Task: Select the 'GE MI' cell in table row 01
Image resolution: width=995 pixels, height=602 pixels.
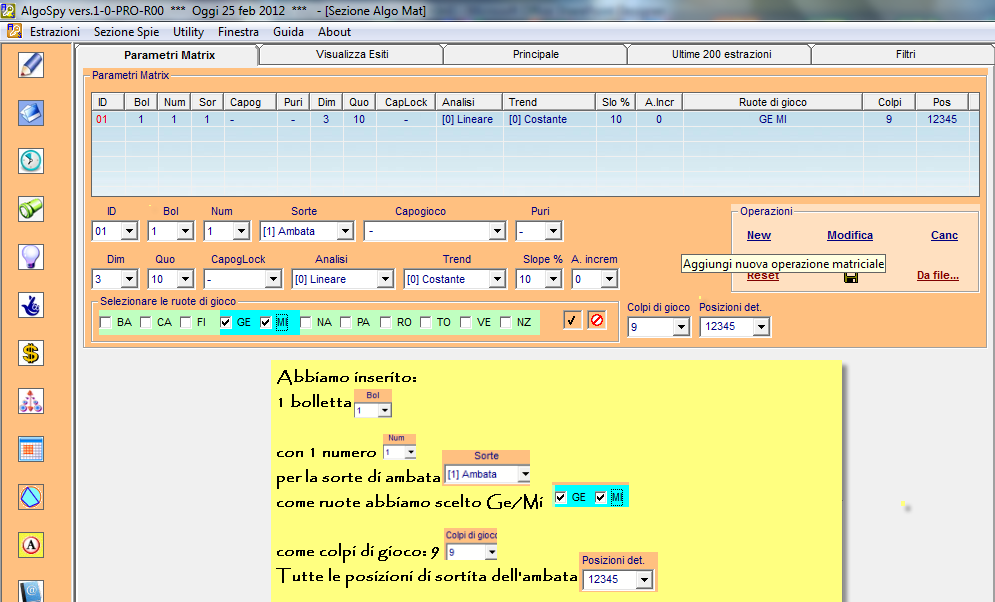Action: point(772,119)
